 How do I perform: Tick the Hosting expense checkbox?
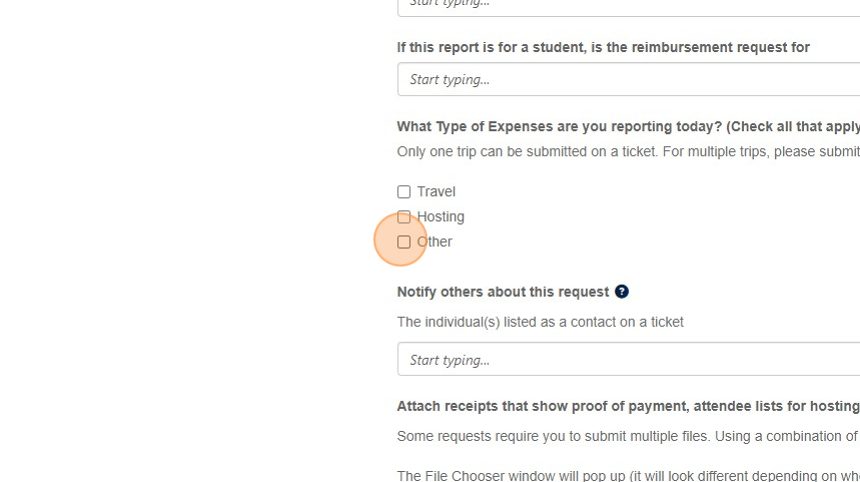click(x=404, y=217)
